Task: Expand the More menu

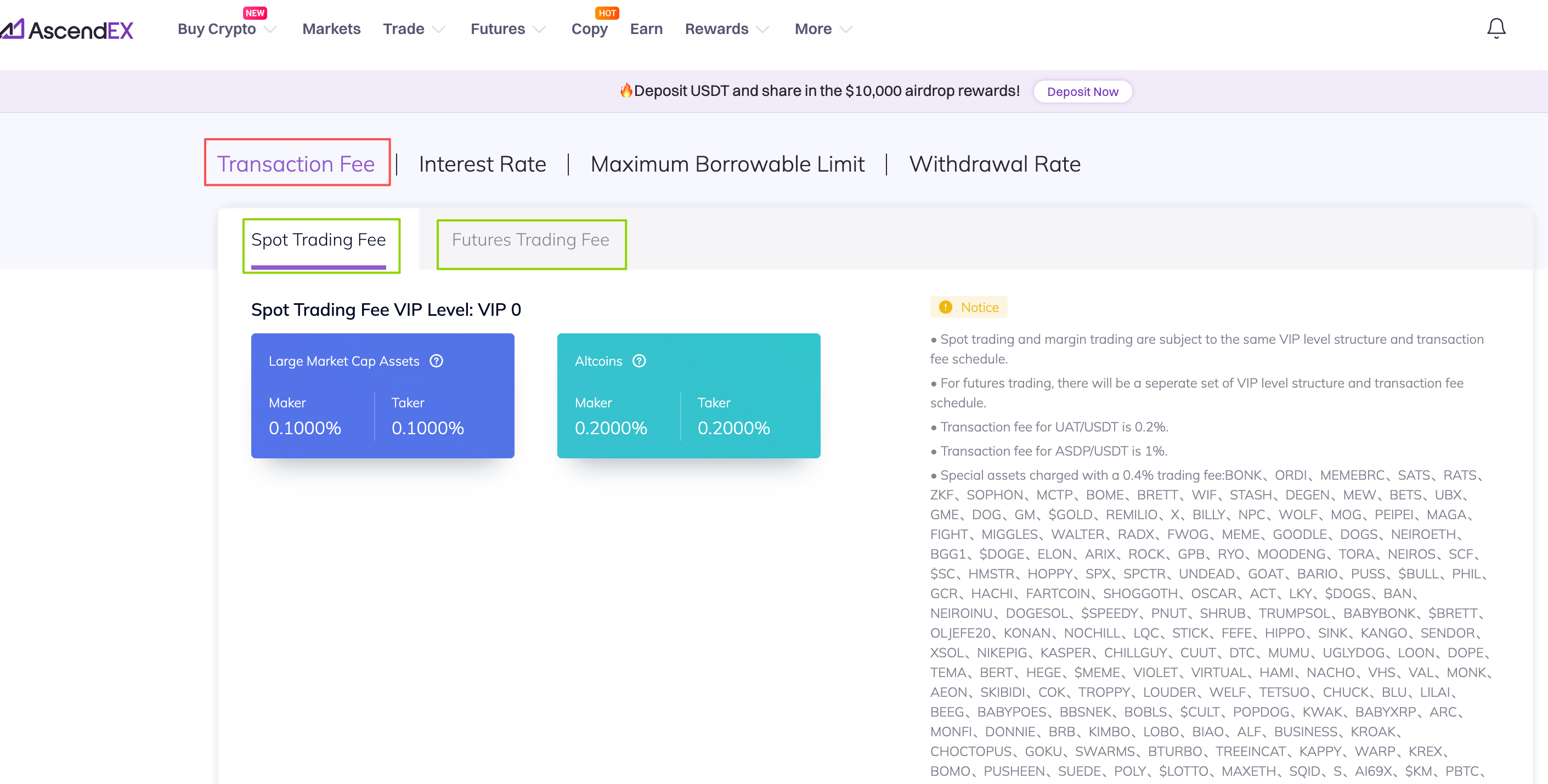Action: (x=846, y=30)
